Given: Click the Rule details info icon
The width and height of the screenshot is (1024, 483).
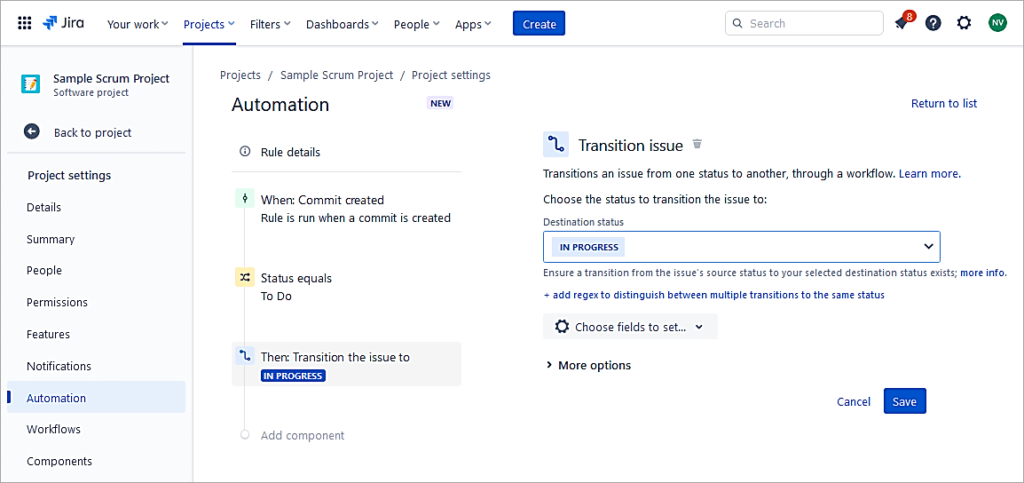Looking at the screenshot, I should pyautogui.click(x=245, y=152).
